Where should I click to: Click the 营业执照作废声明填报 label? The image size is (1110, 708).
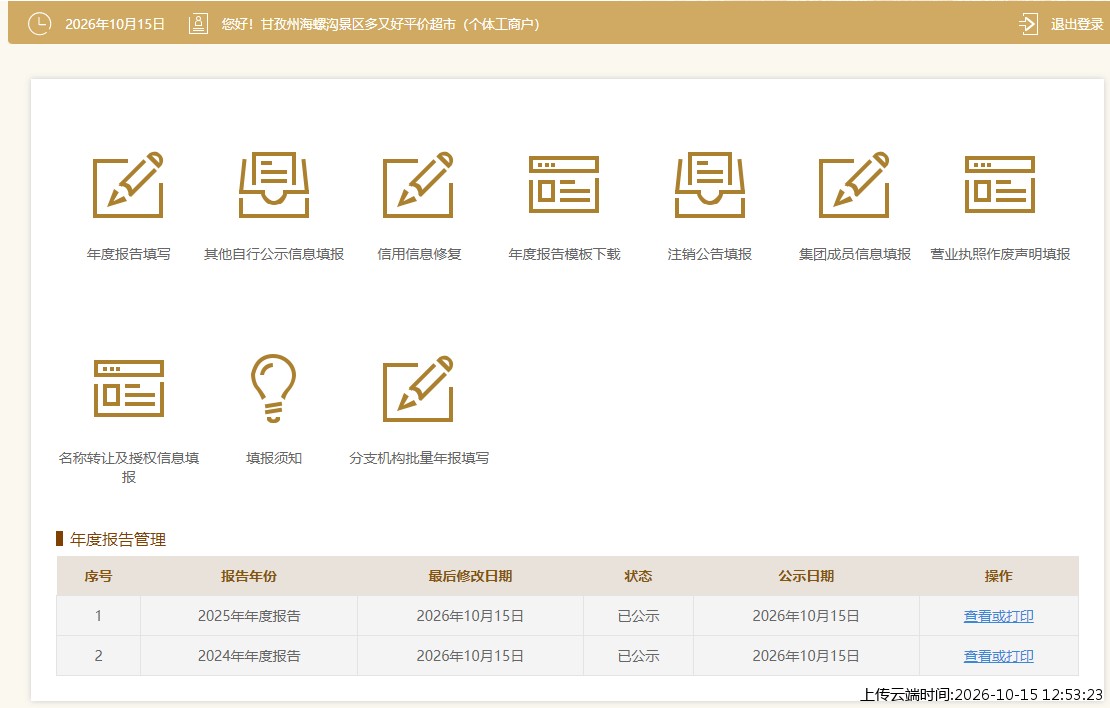click(x=1000, y=254)
